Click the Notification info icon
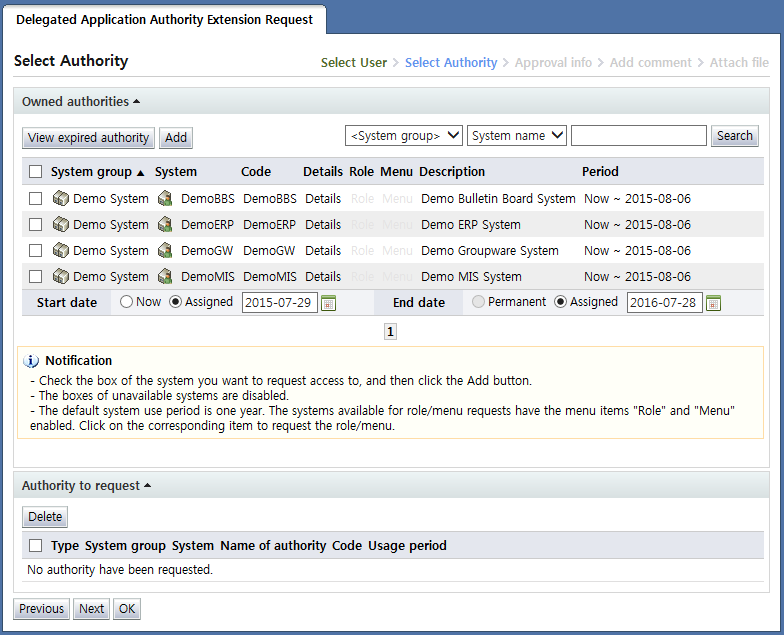Image resolution: width=784 pixels, height=635 pixels. pyautogui.click(x=31, y=361)
